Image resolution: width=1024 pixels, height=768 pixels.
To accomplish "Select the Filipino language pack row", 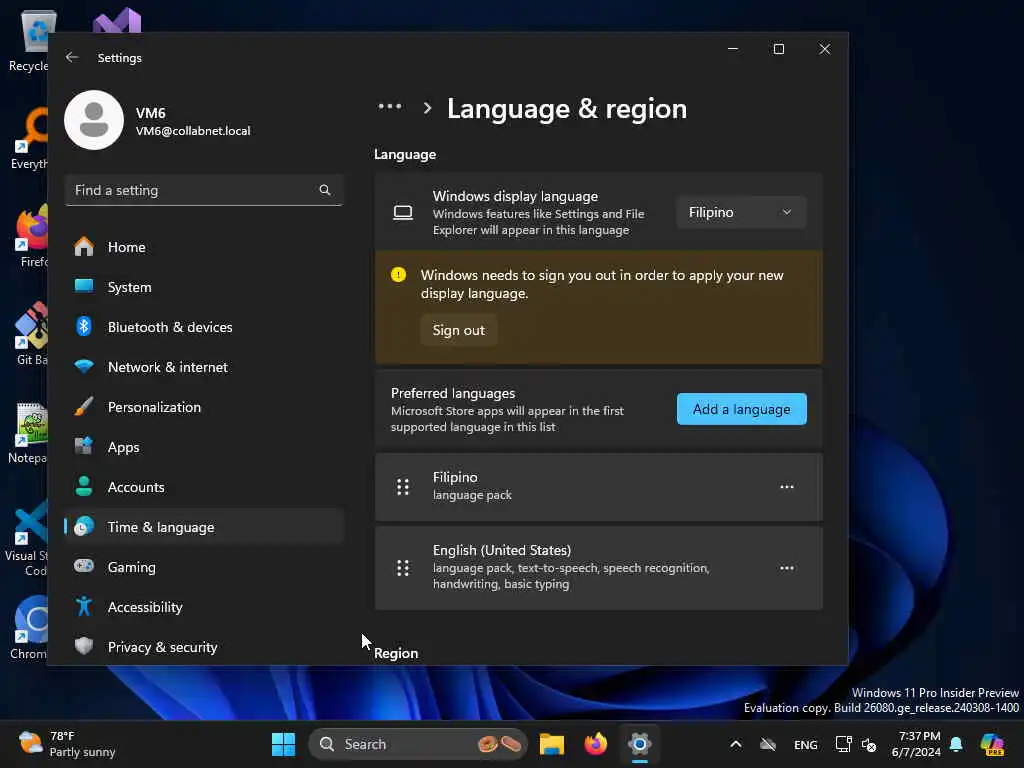I will 599,487.
